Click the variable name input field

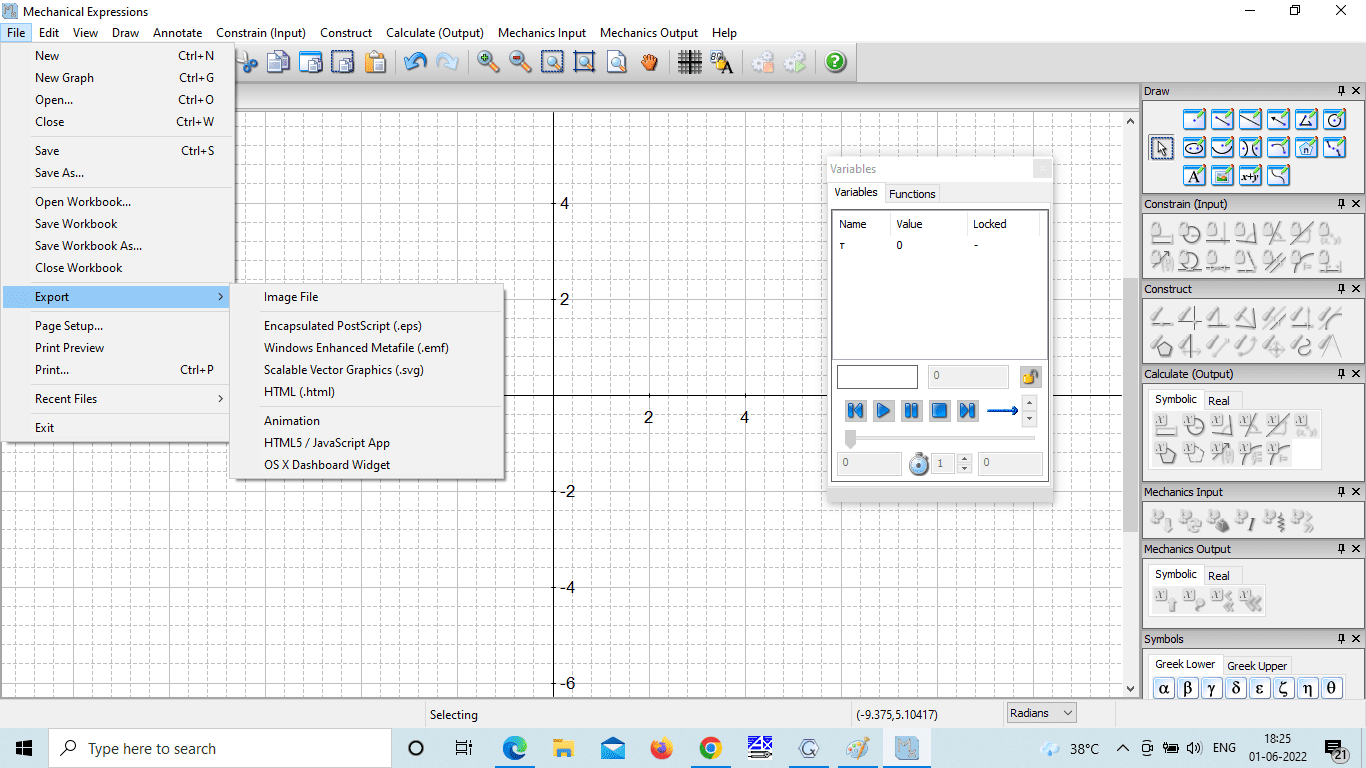tap(877, 377)
